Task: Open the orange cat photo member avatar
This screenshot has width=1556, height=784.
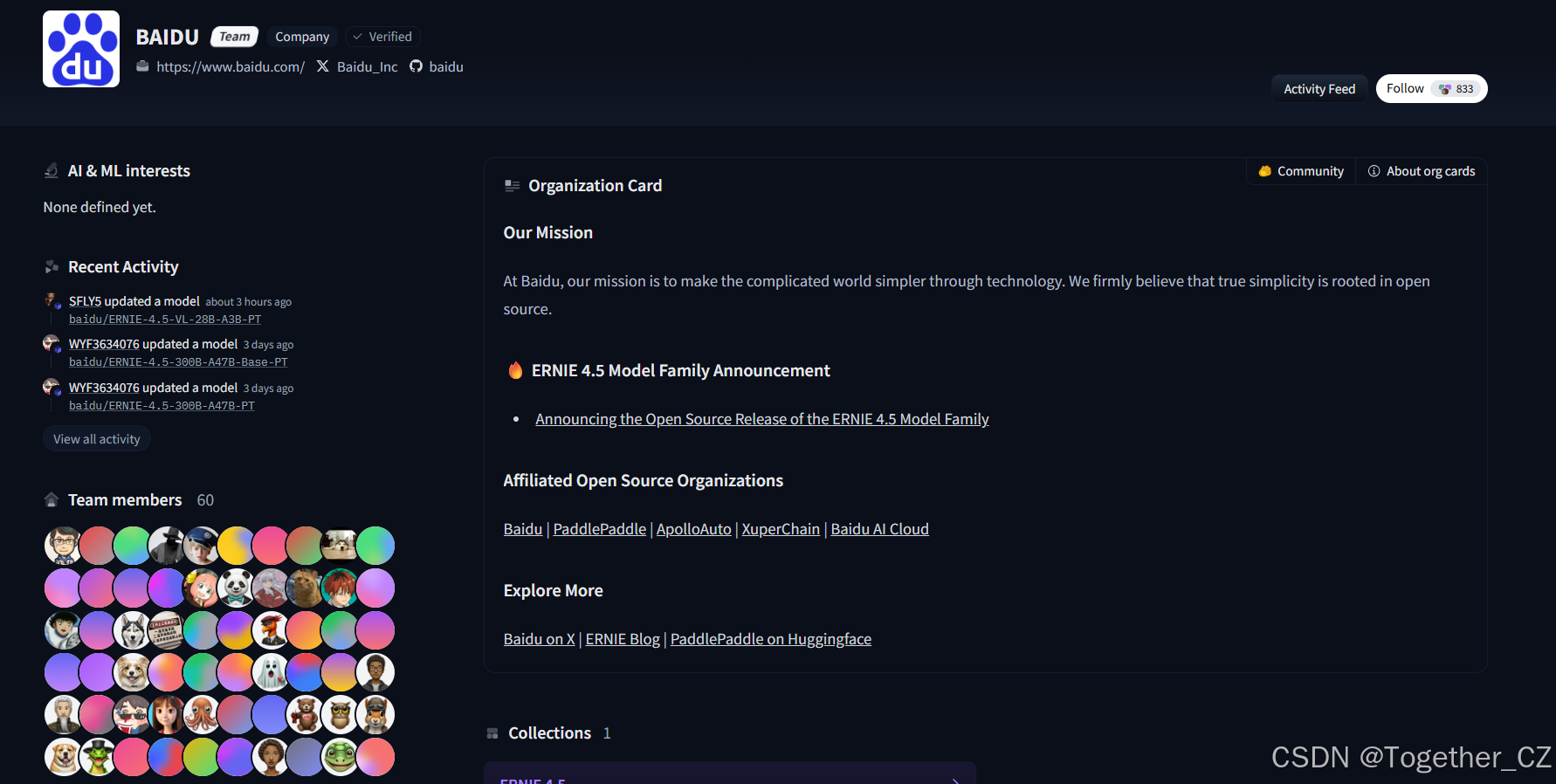Action: (x=305, y=588)
